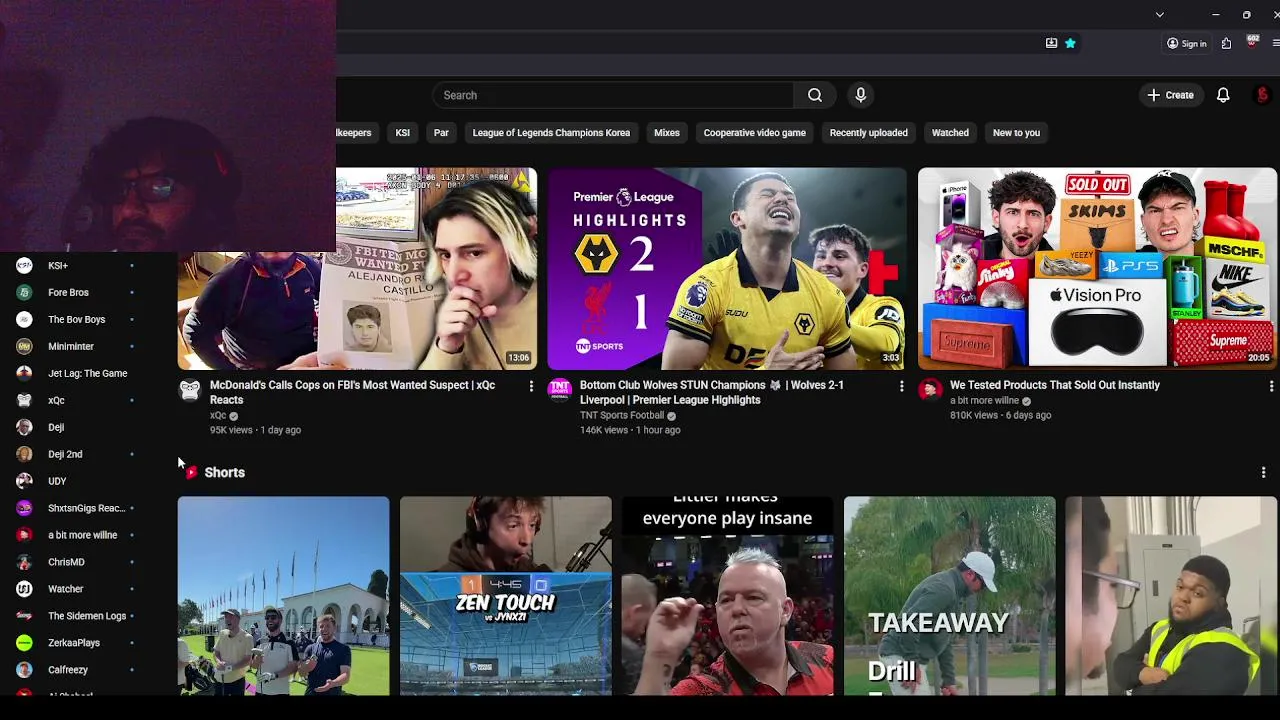
Task: Open the TAKEAWAY Drill golf Short
Action: tap(950, 596)
